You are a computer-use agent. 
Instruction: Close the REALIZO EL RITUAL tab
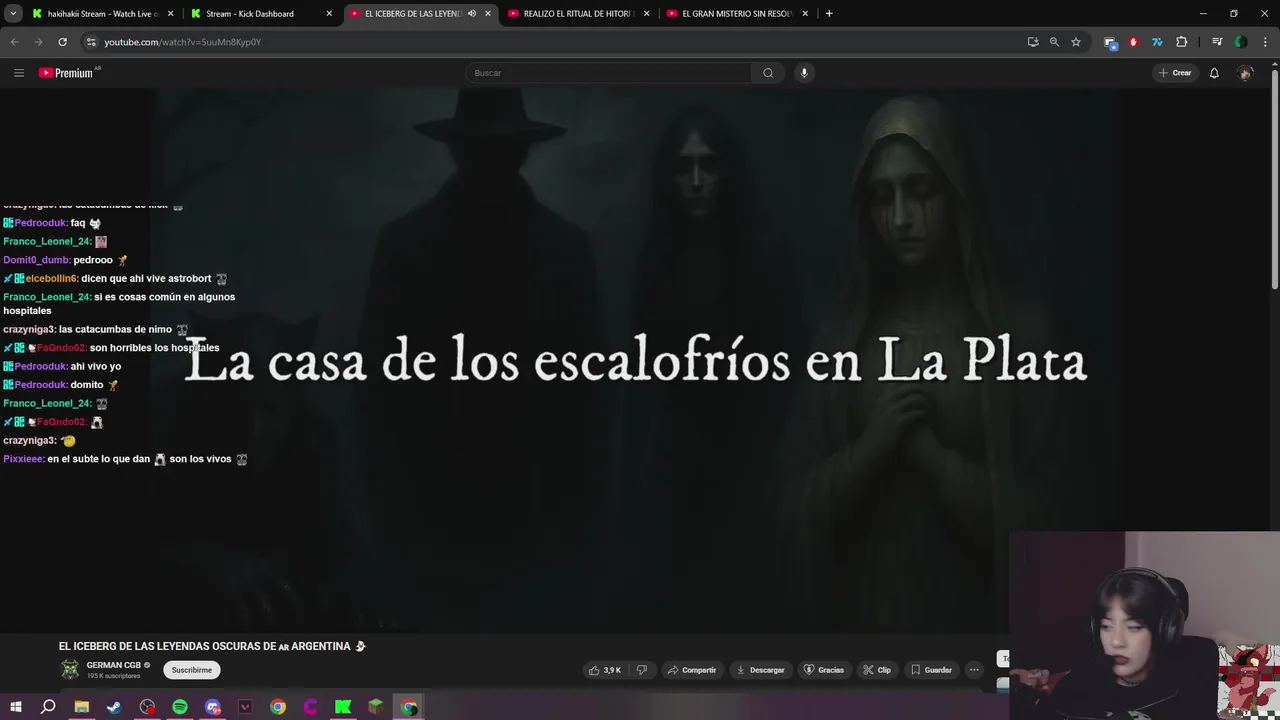[x=646, y=14]
